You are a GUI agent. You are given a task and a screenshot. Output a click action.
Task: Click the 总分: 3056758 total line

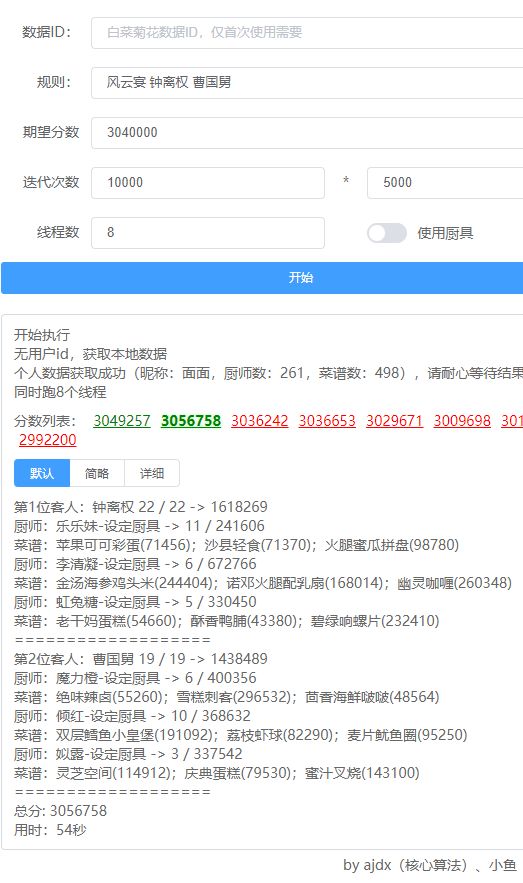click(x=60, y=811)
